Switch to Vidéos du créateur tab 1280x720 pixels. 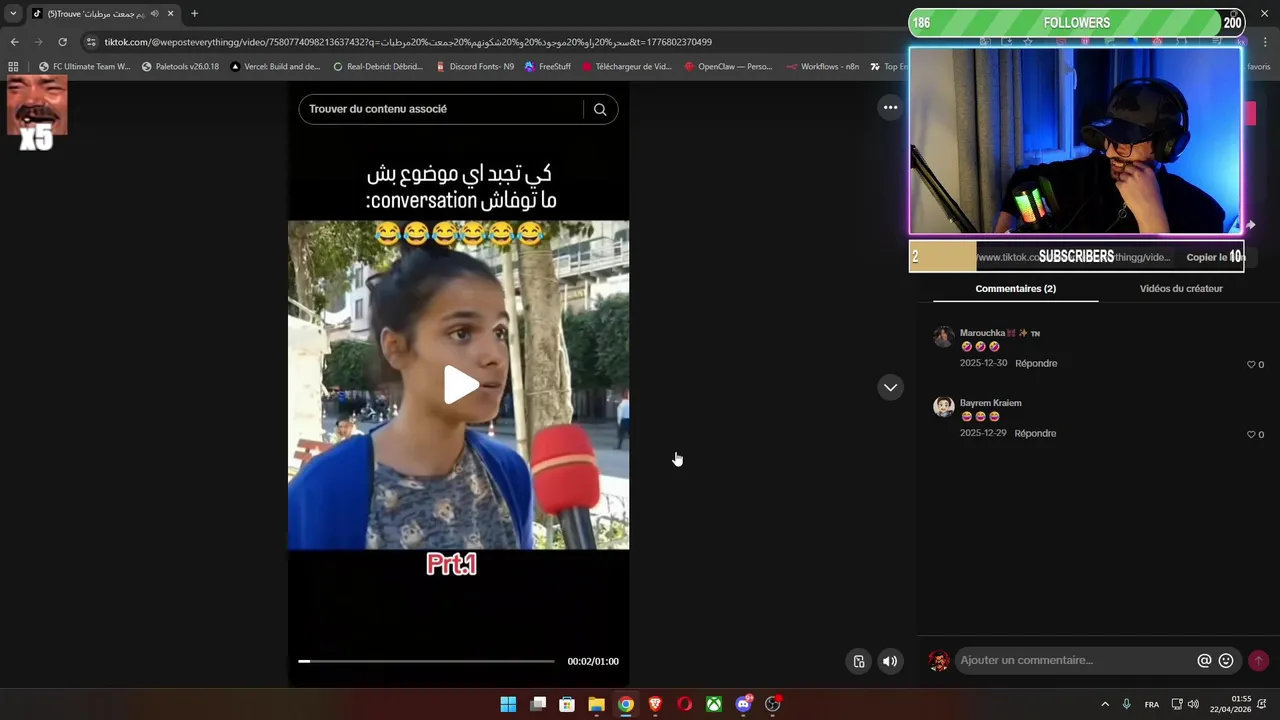pos(1181,288)
